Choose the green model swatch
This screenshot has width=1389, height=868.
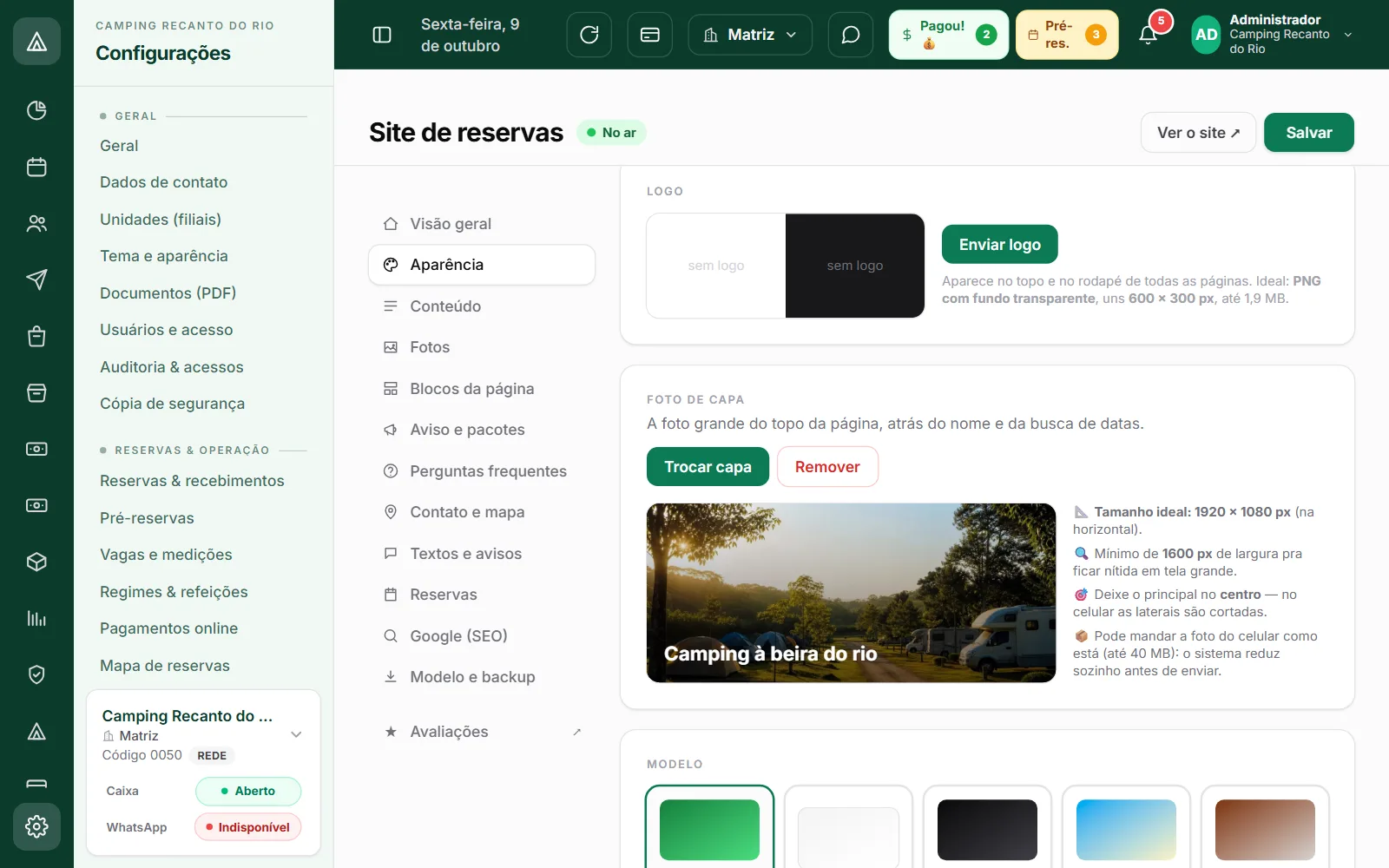tap(709, 830)
